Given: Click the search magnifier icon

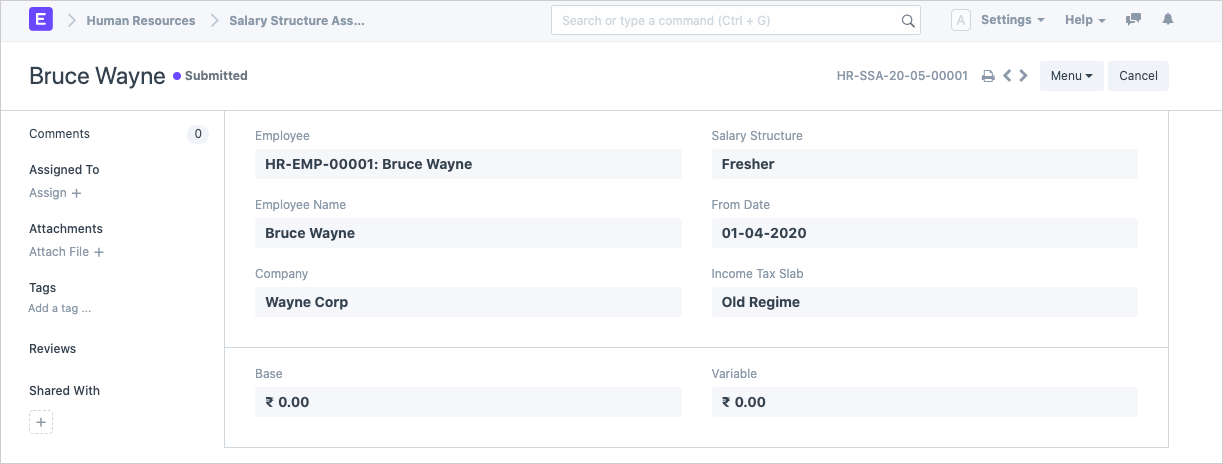Looking at the screenshot, I should [908, 21].
